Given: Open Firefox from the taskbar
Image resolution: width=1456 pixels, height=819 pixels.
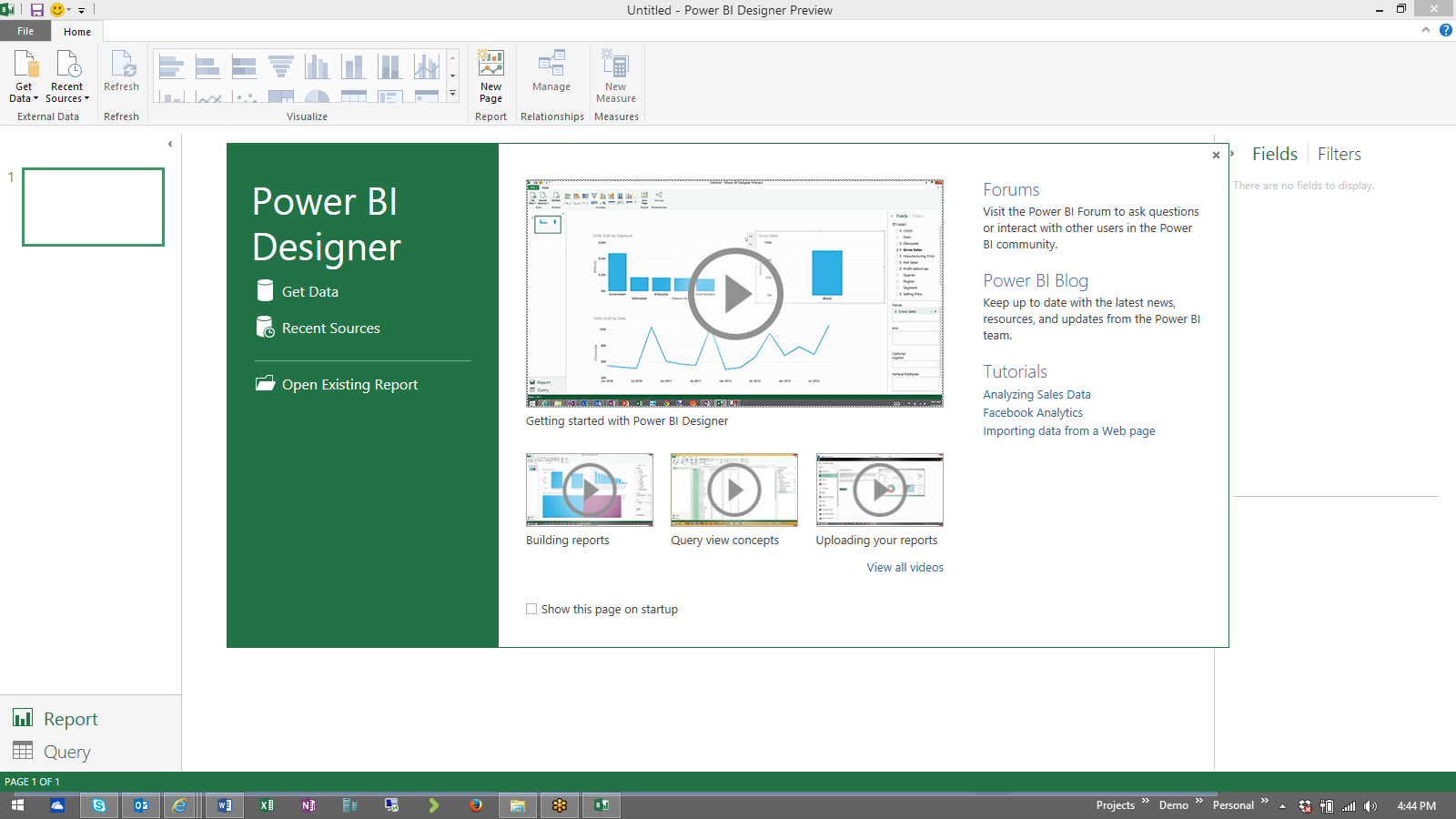Looking at the screenshot, I should [x=476, y=805].
